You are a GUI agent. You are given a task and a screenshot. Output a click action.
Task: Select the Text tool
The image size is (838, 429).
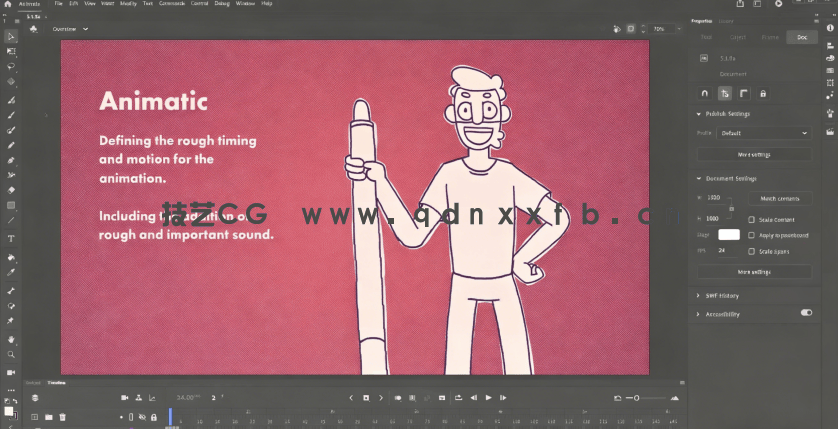(11, 239)
